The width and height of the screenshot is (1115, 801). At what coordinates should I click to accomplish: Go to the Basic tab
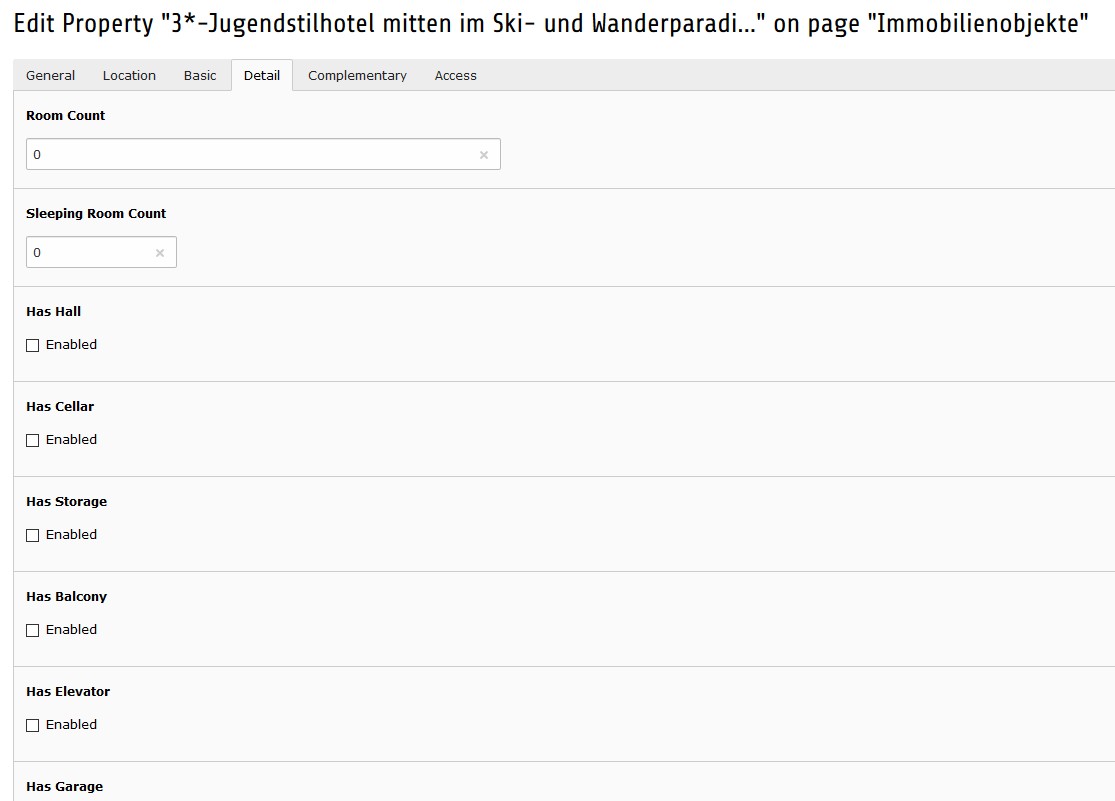tap(200, 75)
